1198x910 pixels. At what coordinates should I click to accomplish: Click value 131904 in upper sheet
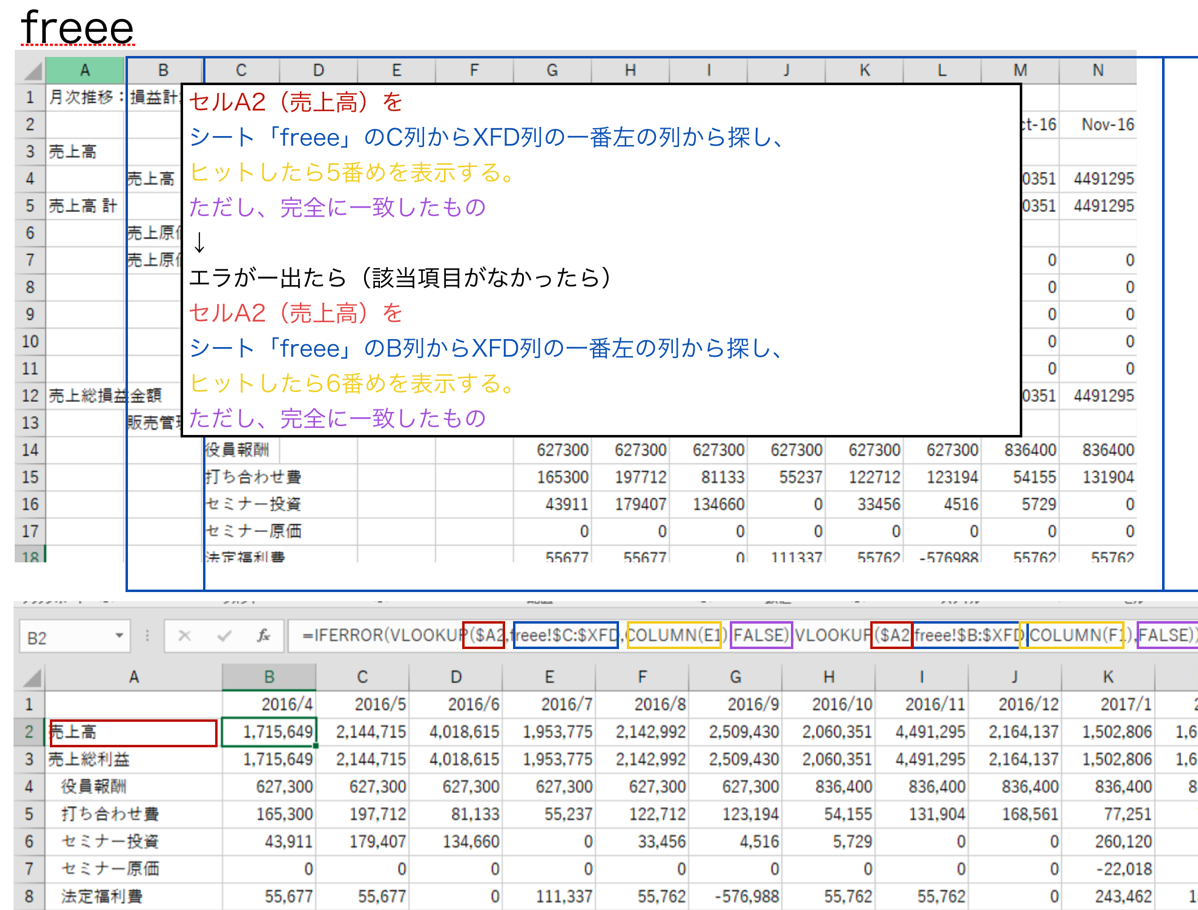[x=1098, y=478]
